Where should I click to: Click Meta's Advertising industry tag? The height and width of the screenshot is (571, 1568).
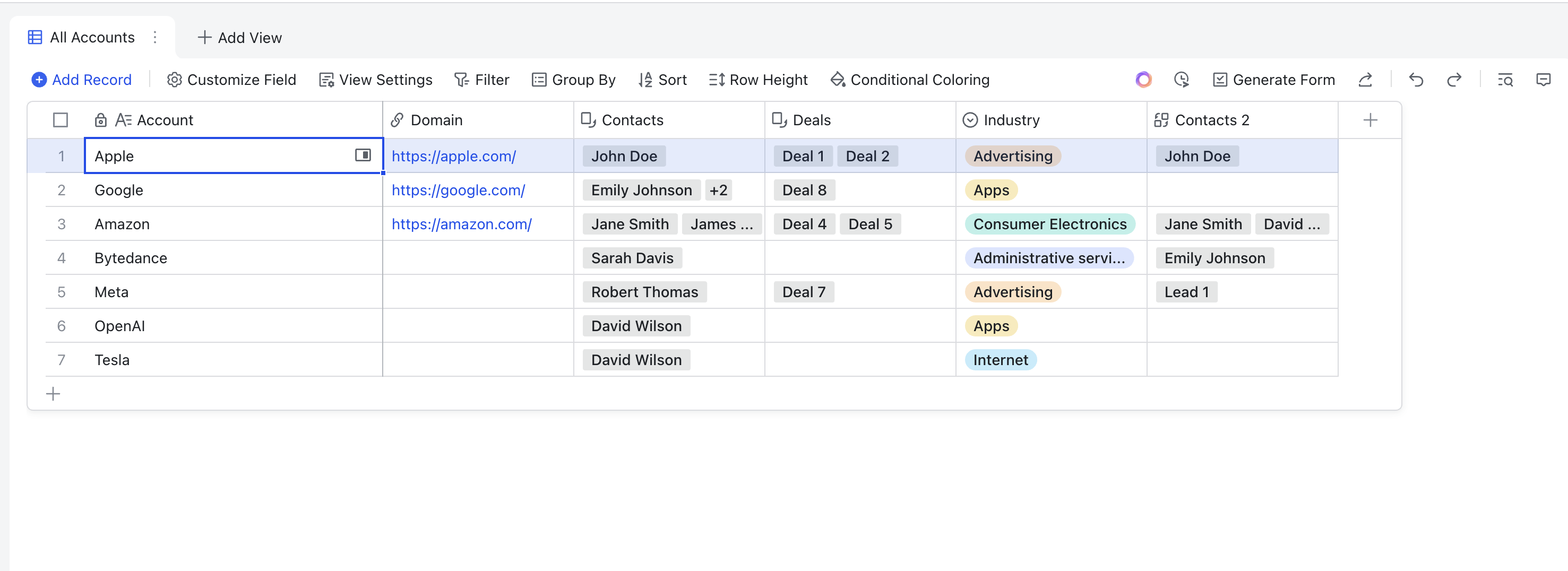point(1013,292)
